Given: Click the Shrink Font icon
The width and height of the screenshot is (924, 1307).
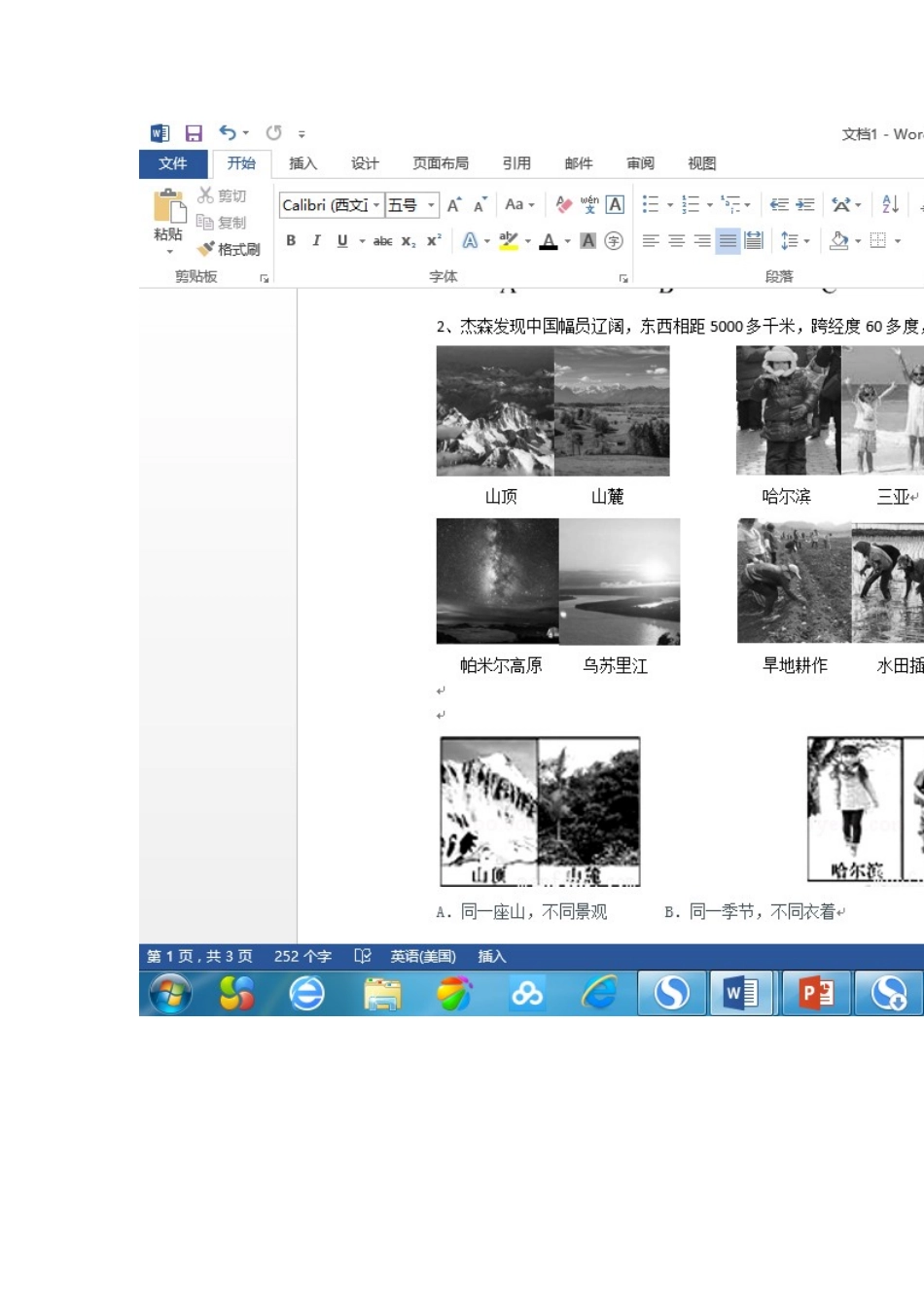Looking at the screenshot, I should tap(480, 205).
